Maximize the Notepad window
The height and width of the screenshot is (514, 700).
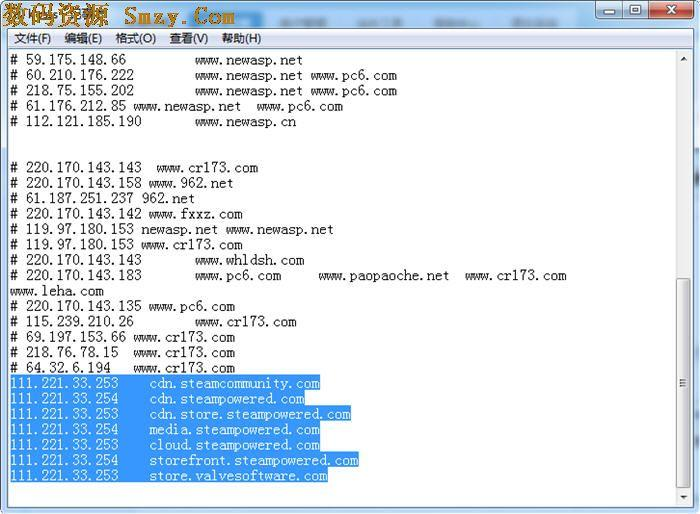[636, 10]
